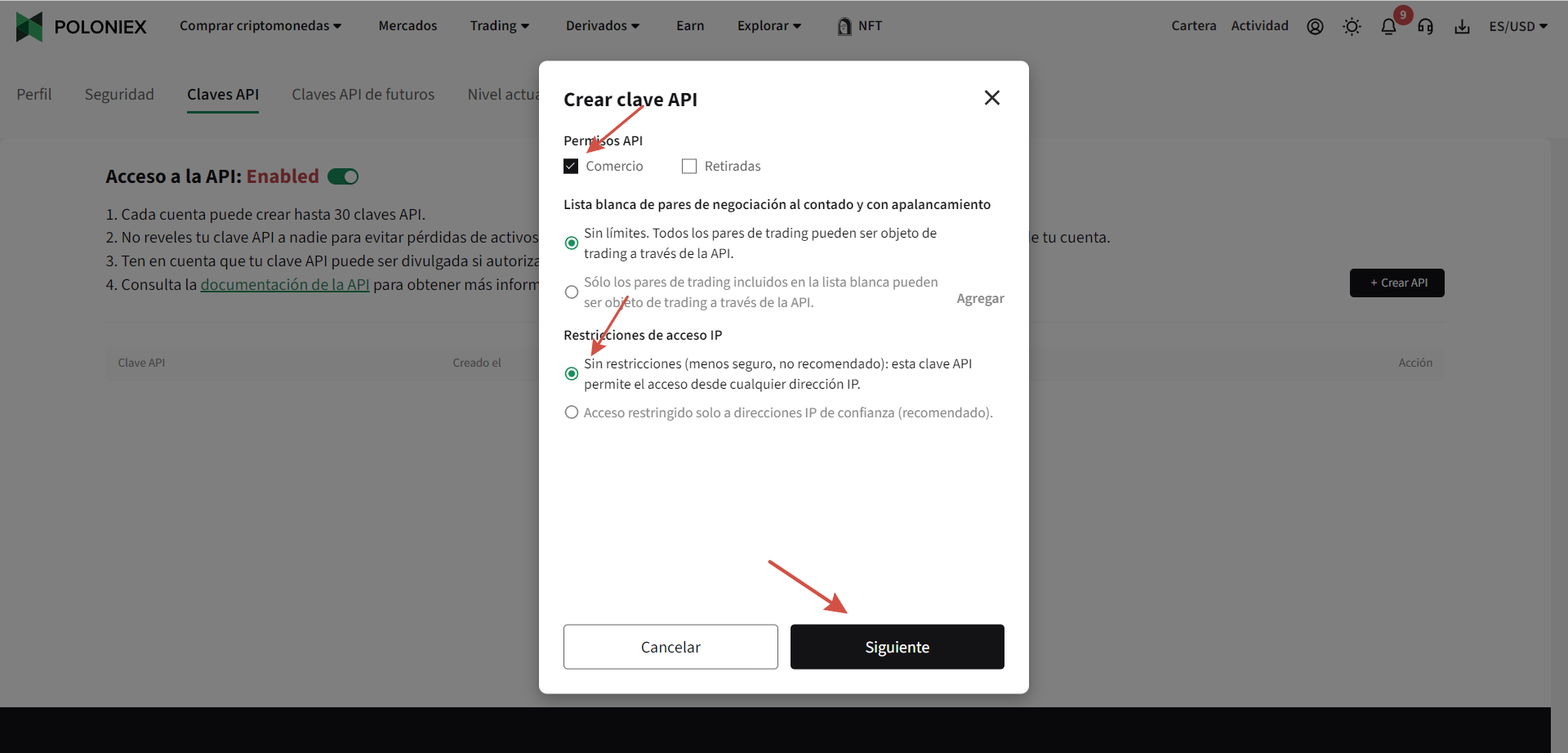Open notifications bell icon
This screenshot has height=753, width=1568.
coord(1388,26)
